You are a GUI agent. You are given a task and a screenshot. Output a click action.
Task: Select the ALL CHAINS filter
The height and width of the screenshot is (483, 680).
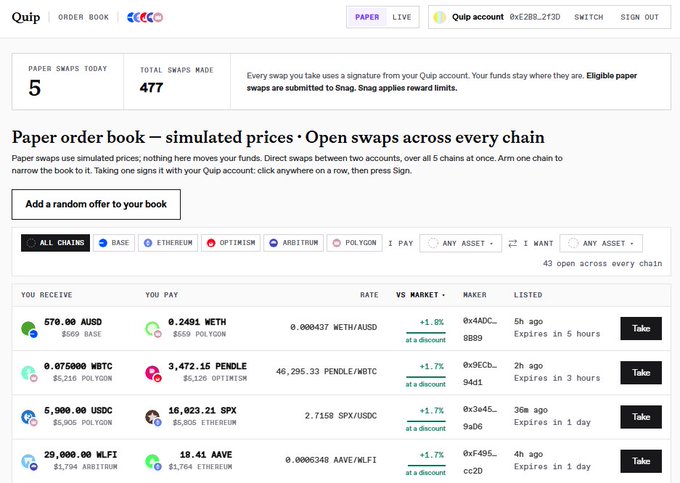(x=56, y=243)
